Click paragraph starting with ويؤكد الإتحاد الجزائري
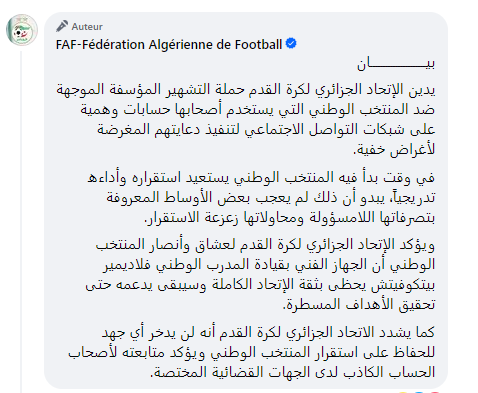478x393 pixels. coord(260,274)
